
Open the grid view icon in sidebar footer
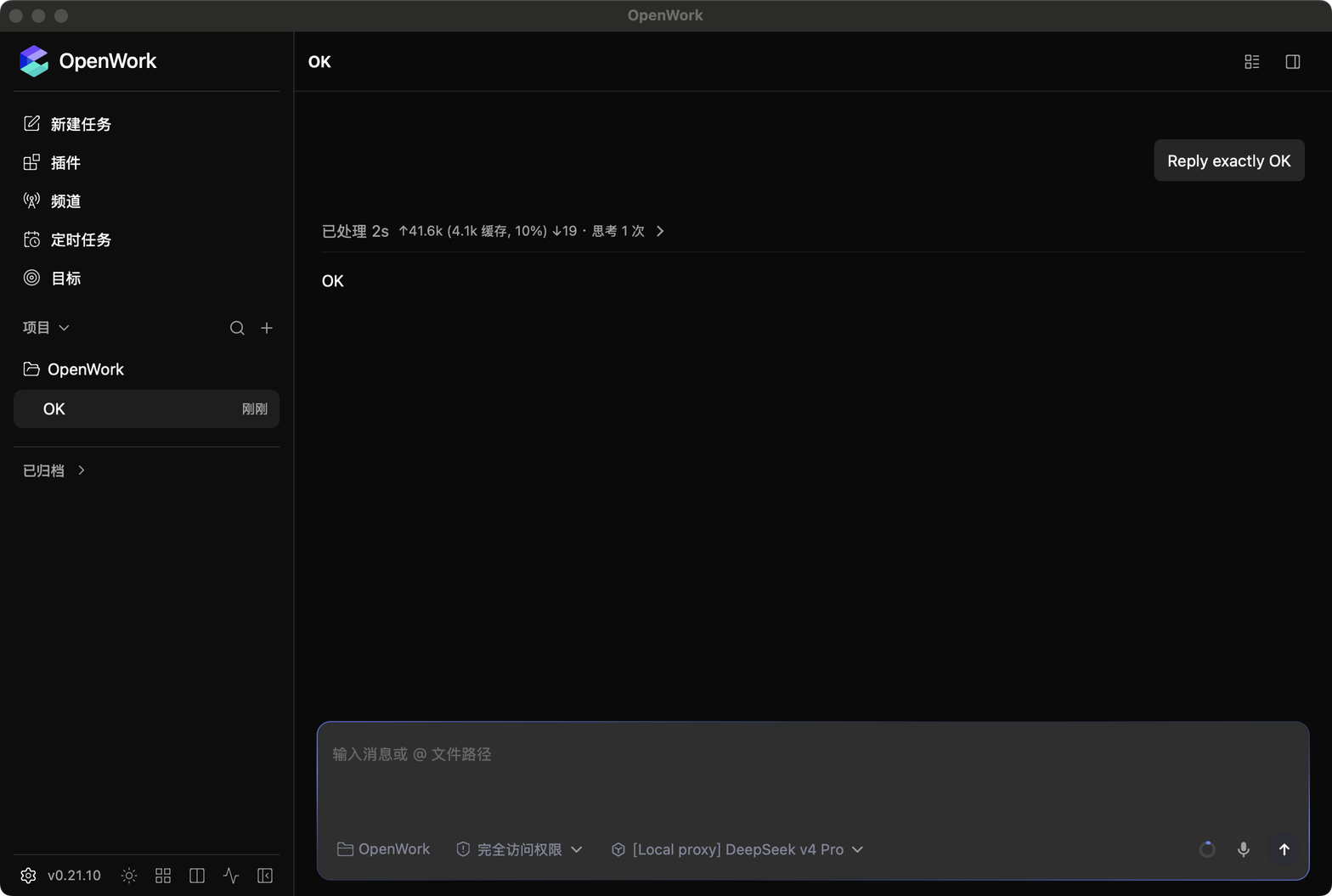coord(163,876)
